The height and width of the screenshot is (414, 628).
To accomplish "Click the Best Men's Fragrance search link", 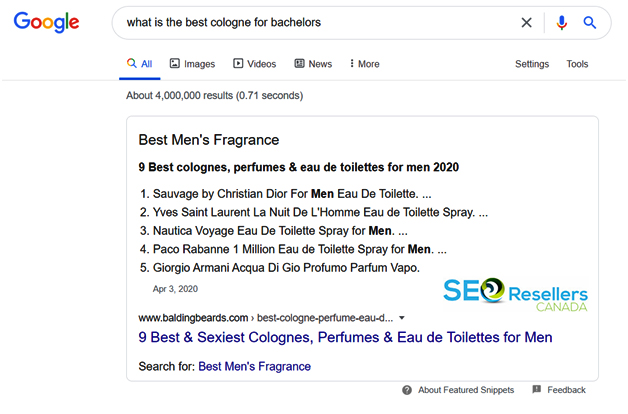I will tap(254, 366).
